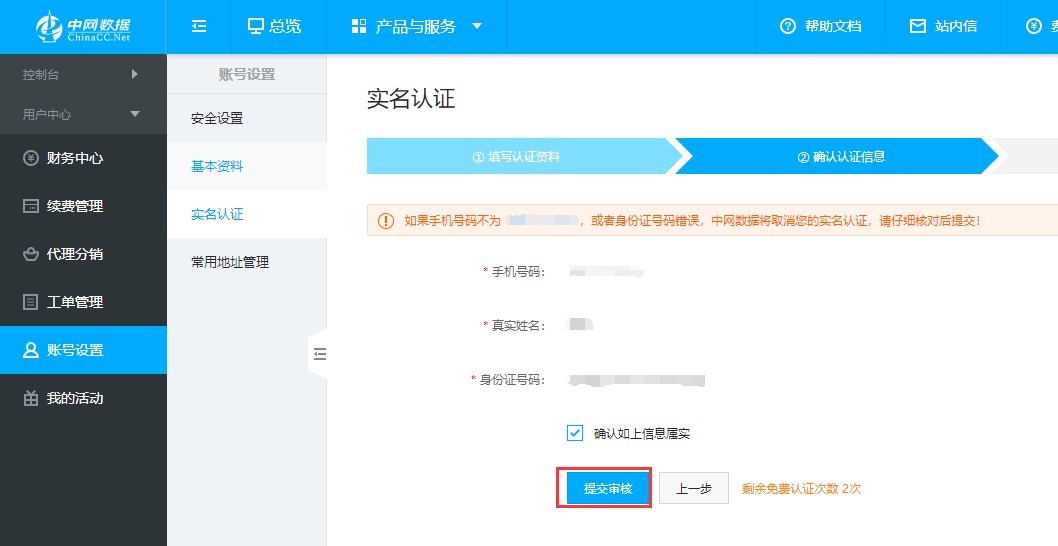The width and height of the screenshot is (1058, 546).
Task: Click 上一步 button
Action: coord(693,488)
